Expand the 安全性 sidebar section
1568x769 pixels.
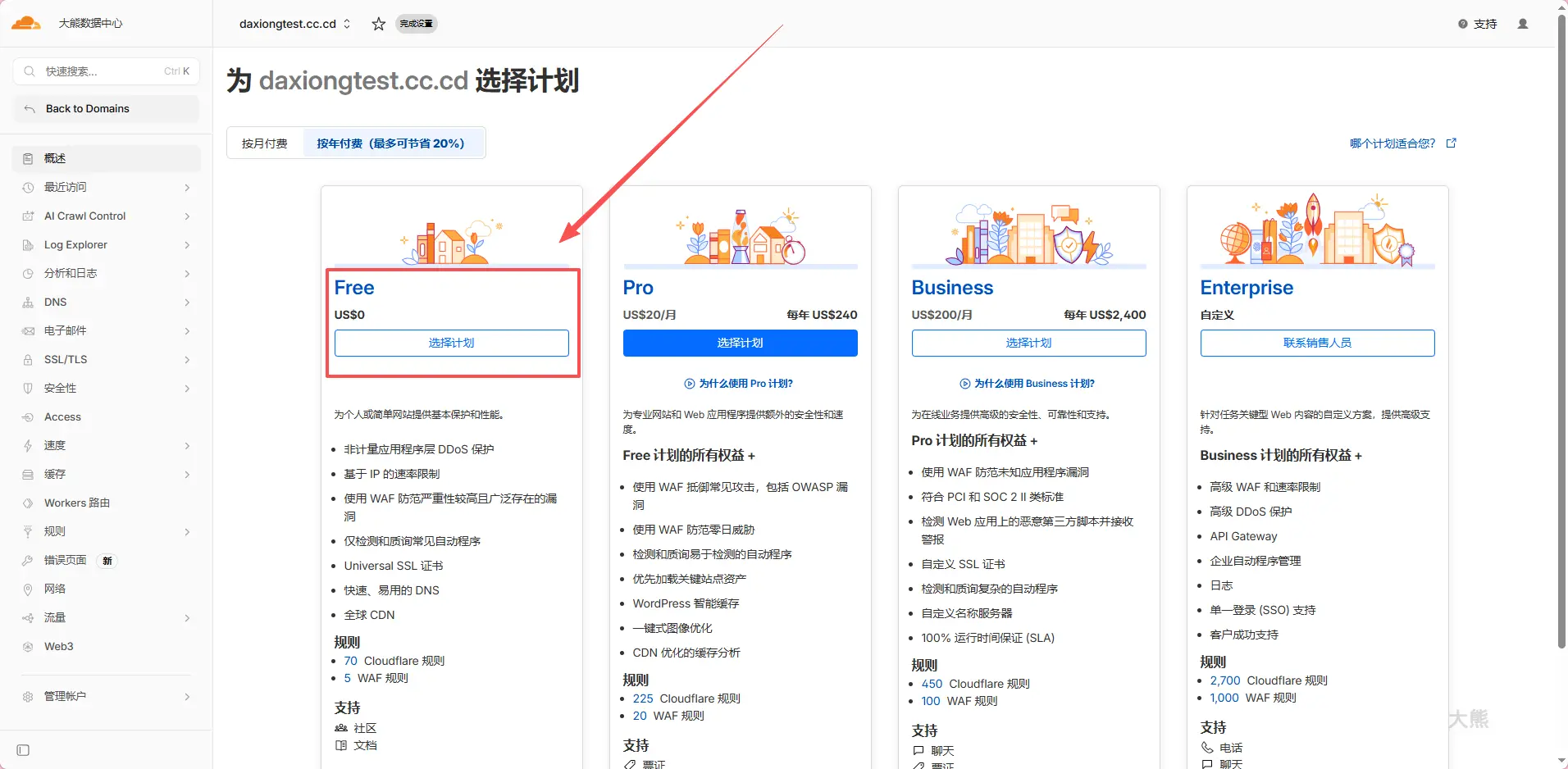58,388
